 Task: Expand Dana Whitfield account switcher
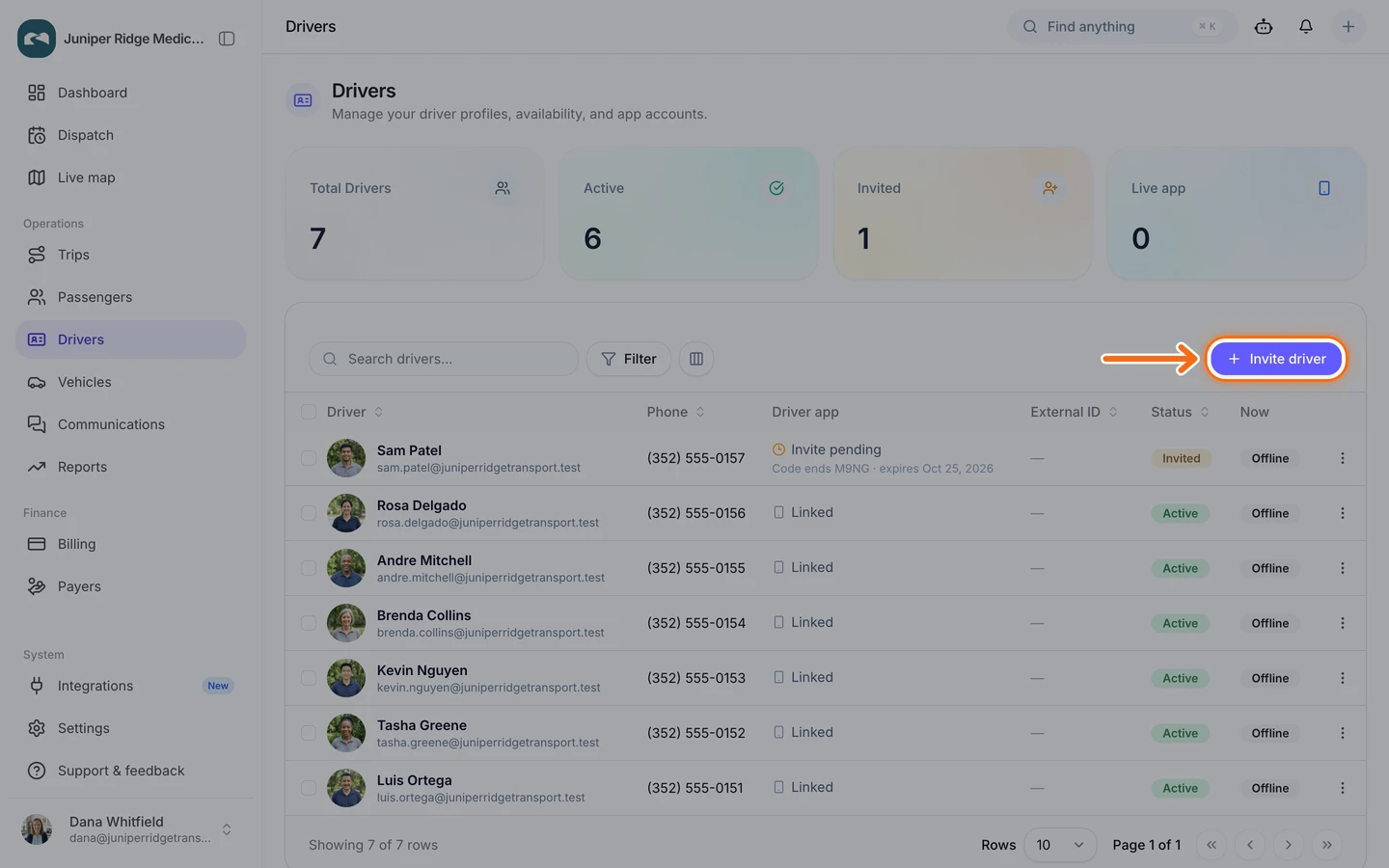(x=227, y=829)
